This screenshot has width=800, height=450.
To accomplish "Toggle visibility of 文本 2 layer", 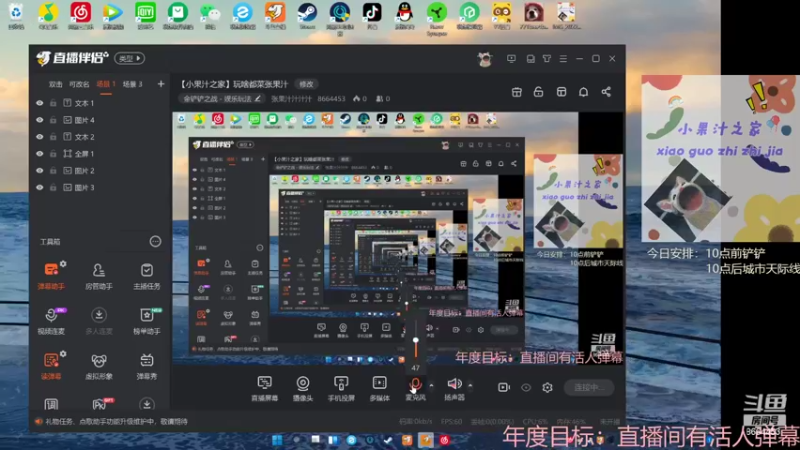I will 40,137.
